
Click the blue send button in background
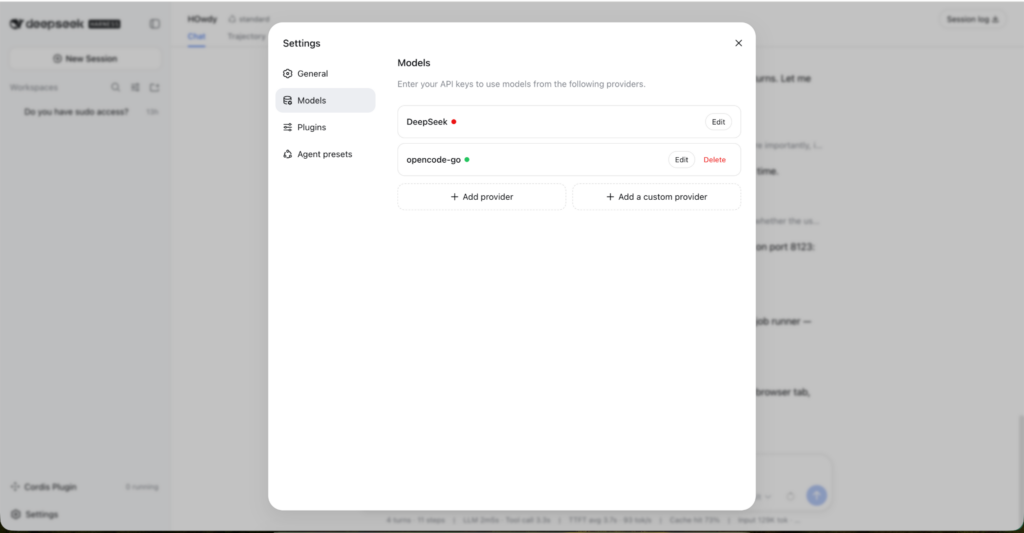click(x=816, y=496)
